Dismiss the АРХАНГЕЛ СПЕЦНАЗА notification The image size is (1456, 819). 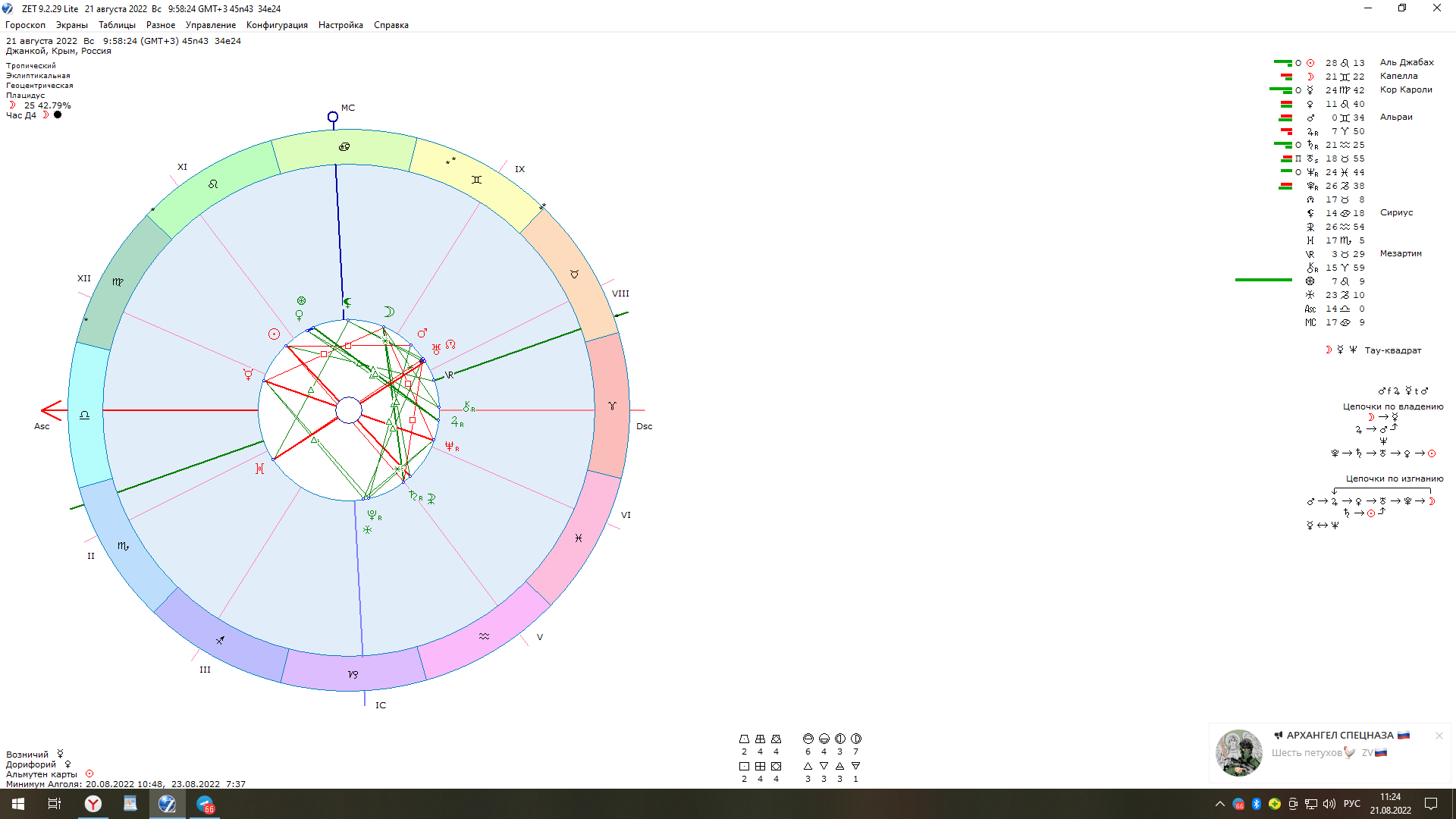[1439, 736]
